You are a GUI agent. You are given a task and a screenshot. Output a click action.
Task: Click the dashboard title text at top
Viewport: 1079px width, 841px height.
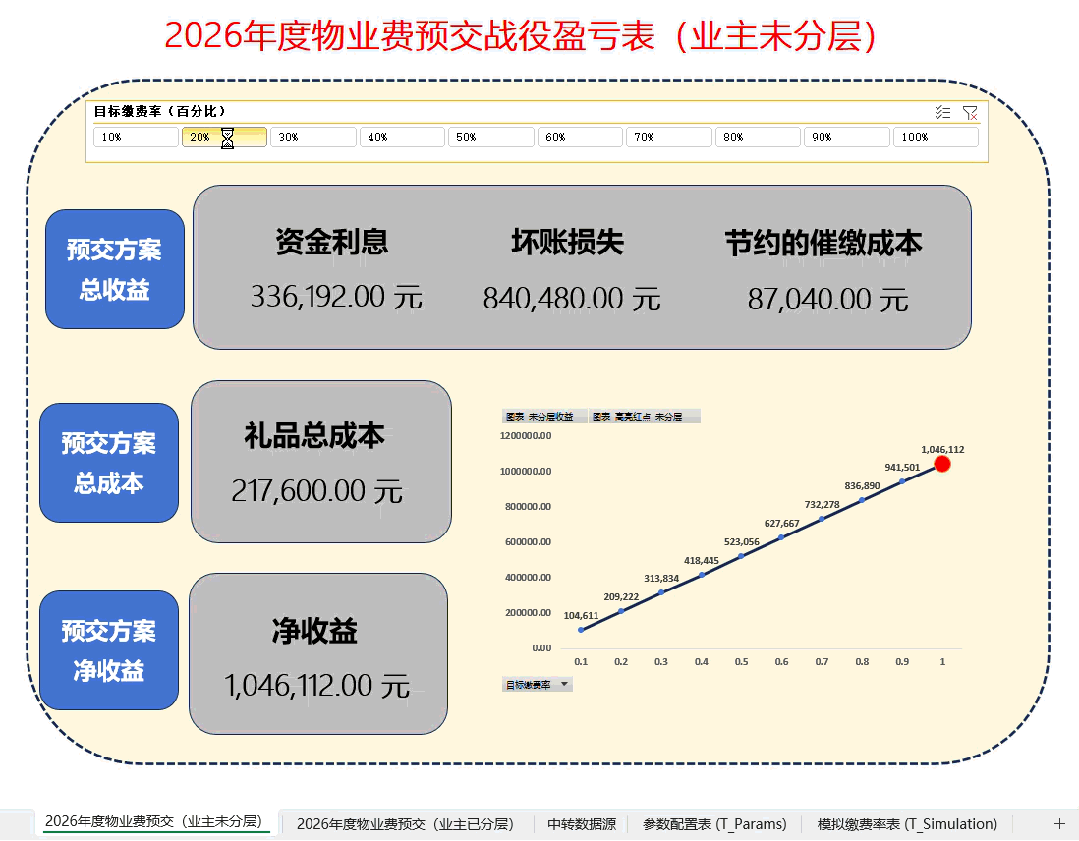[x=520, y=36]
